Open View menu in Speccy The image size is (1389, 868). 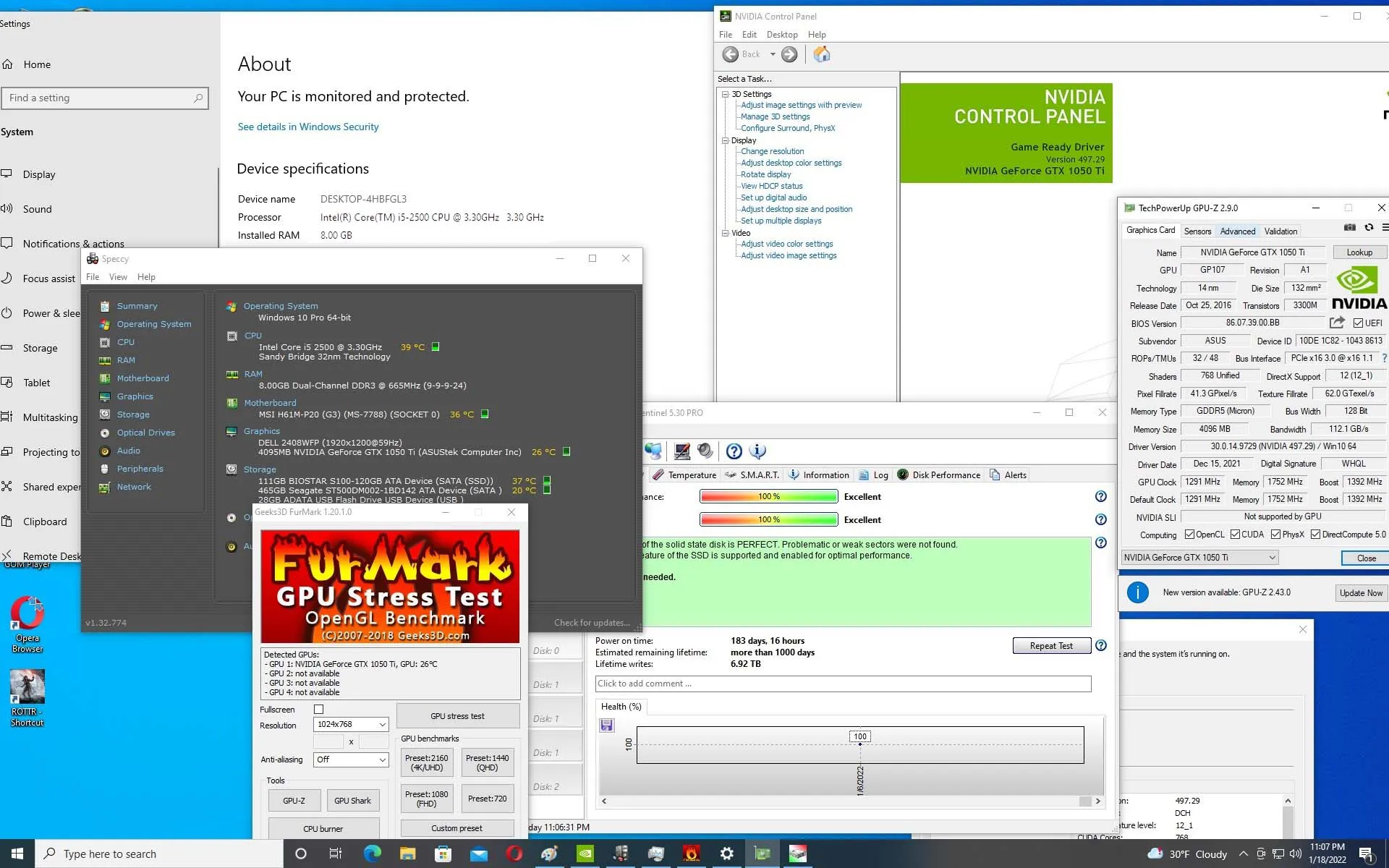coord(118,277)
